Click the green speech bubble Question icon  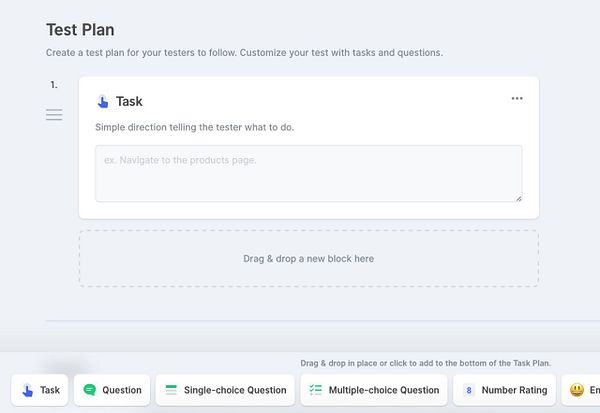90,390
